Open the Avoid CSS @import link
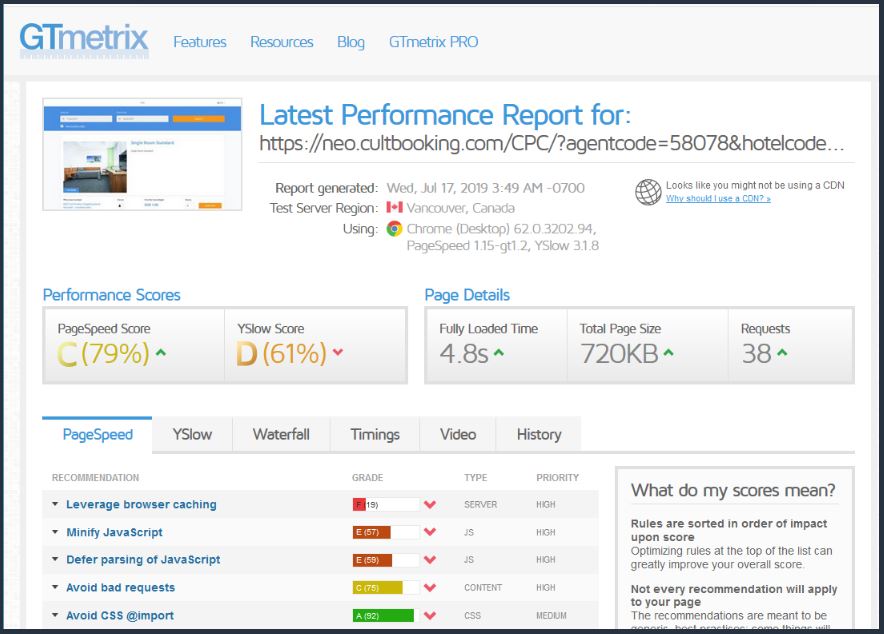 (120, 615)
